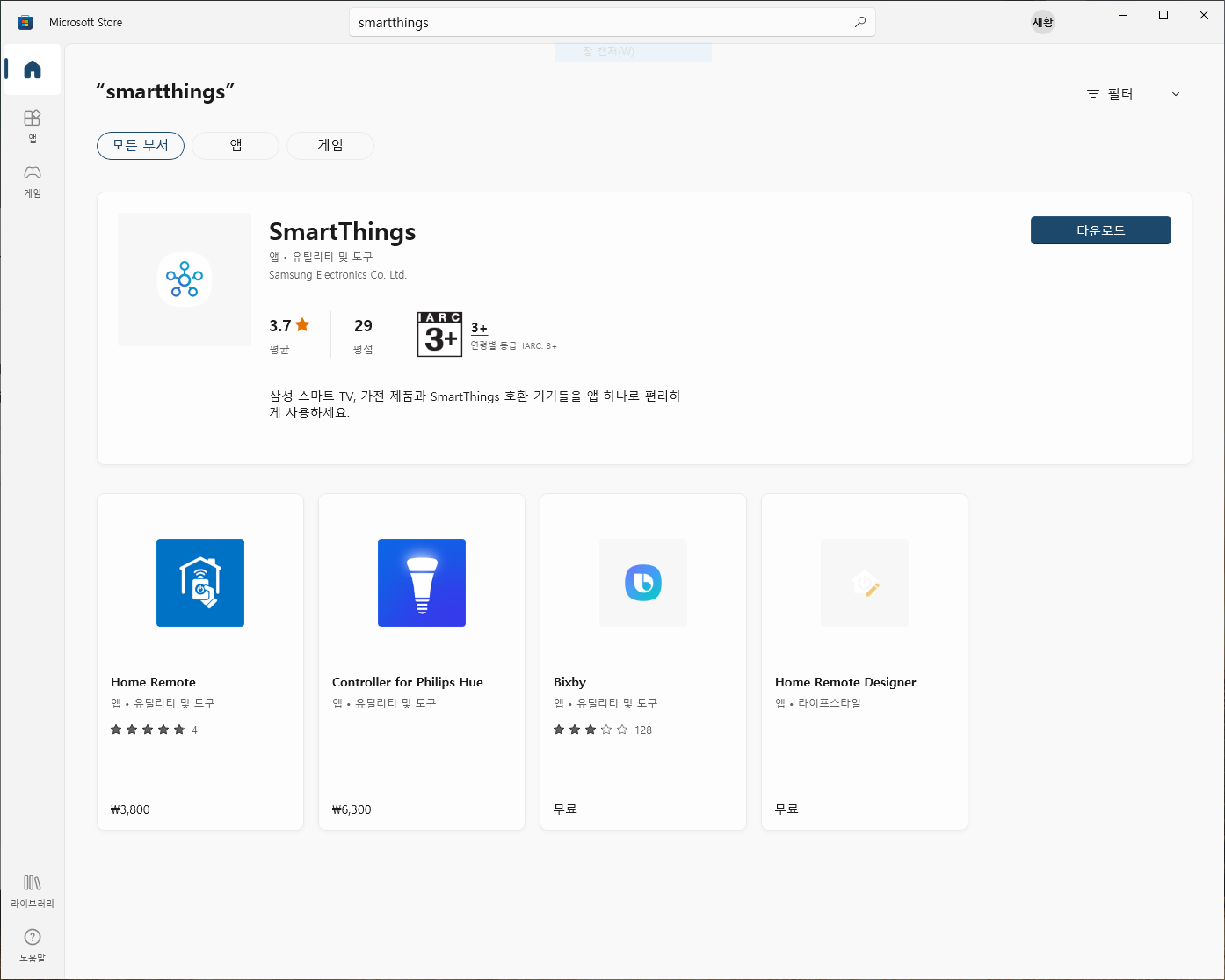
Task: Click the 29 ratings count
Action: [363, 325]
